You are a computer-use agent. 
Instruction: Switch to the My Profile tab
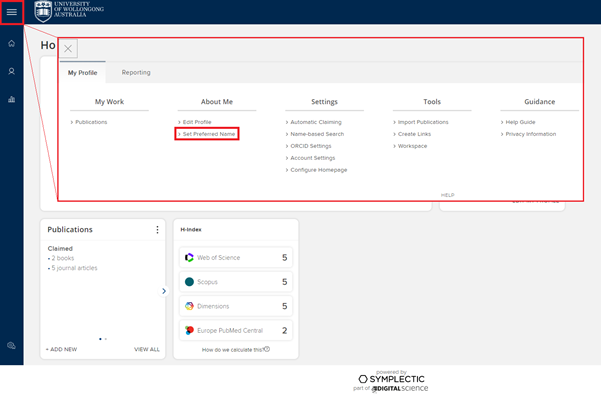point(82,72)
